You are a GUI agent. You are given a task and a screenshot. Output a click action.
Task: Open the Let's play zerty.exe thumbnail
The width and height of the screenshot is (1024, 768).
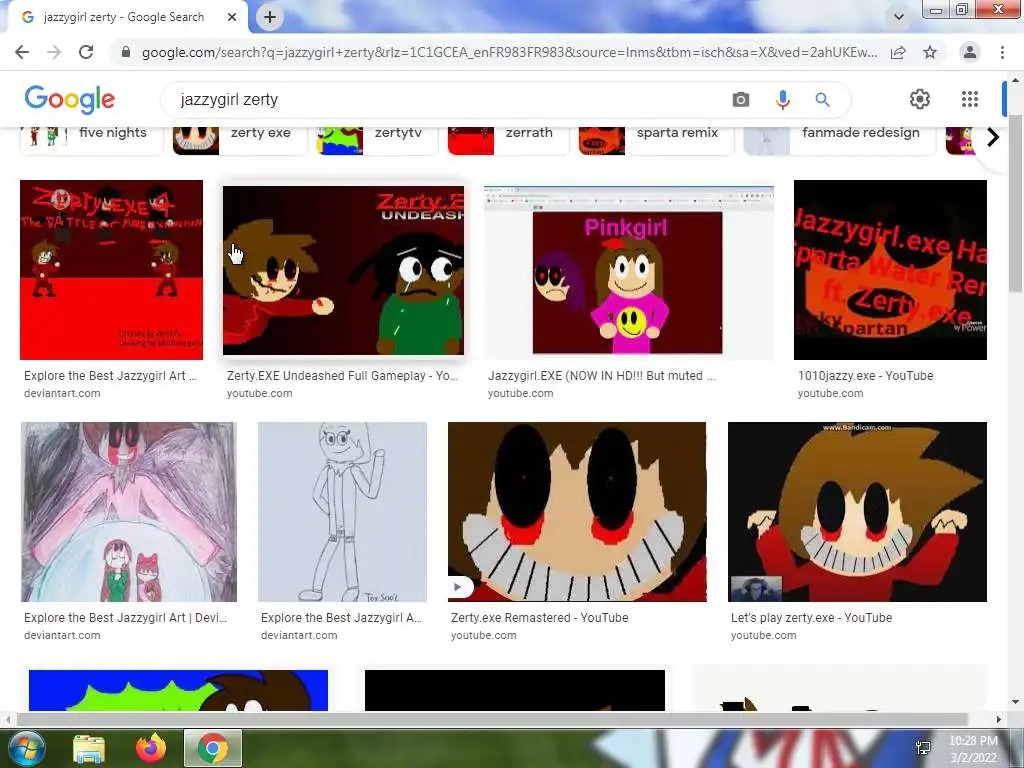[857, 512]
